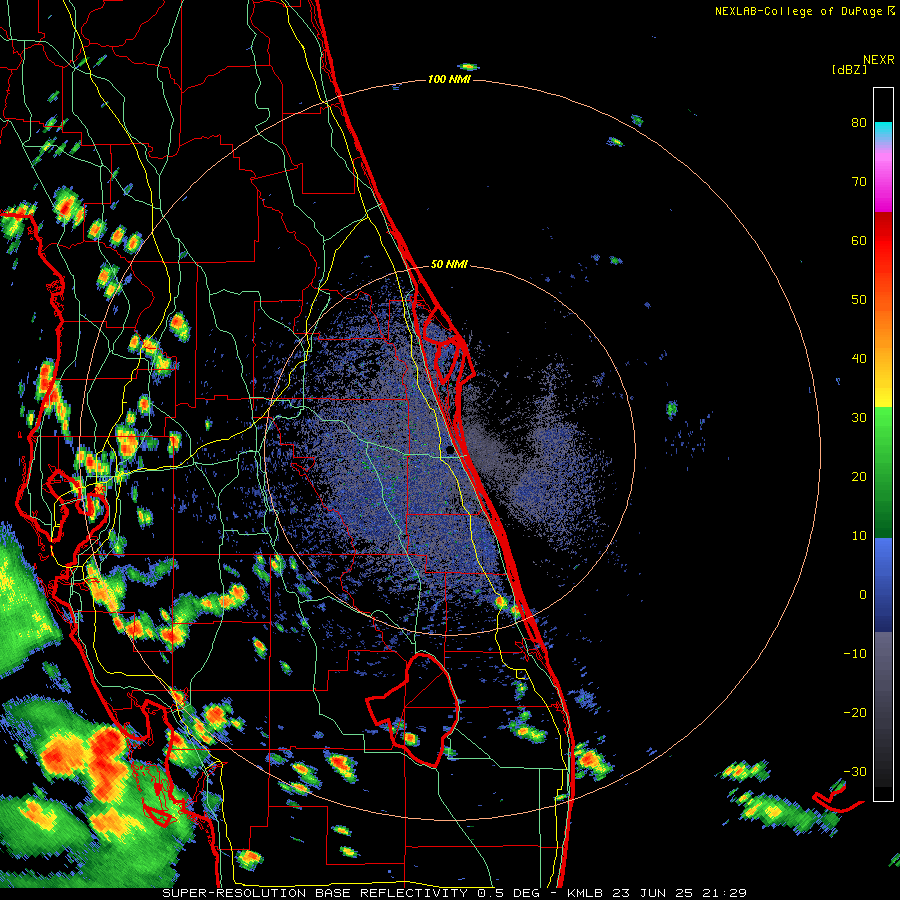Click the 30 dBZ scale value
900x900 pixels.
click(x=859, y=418)
